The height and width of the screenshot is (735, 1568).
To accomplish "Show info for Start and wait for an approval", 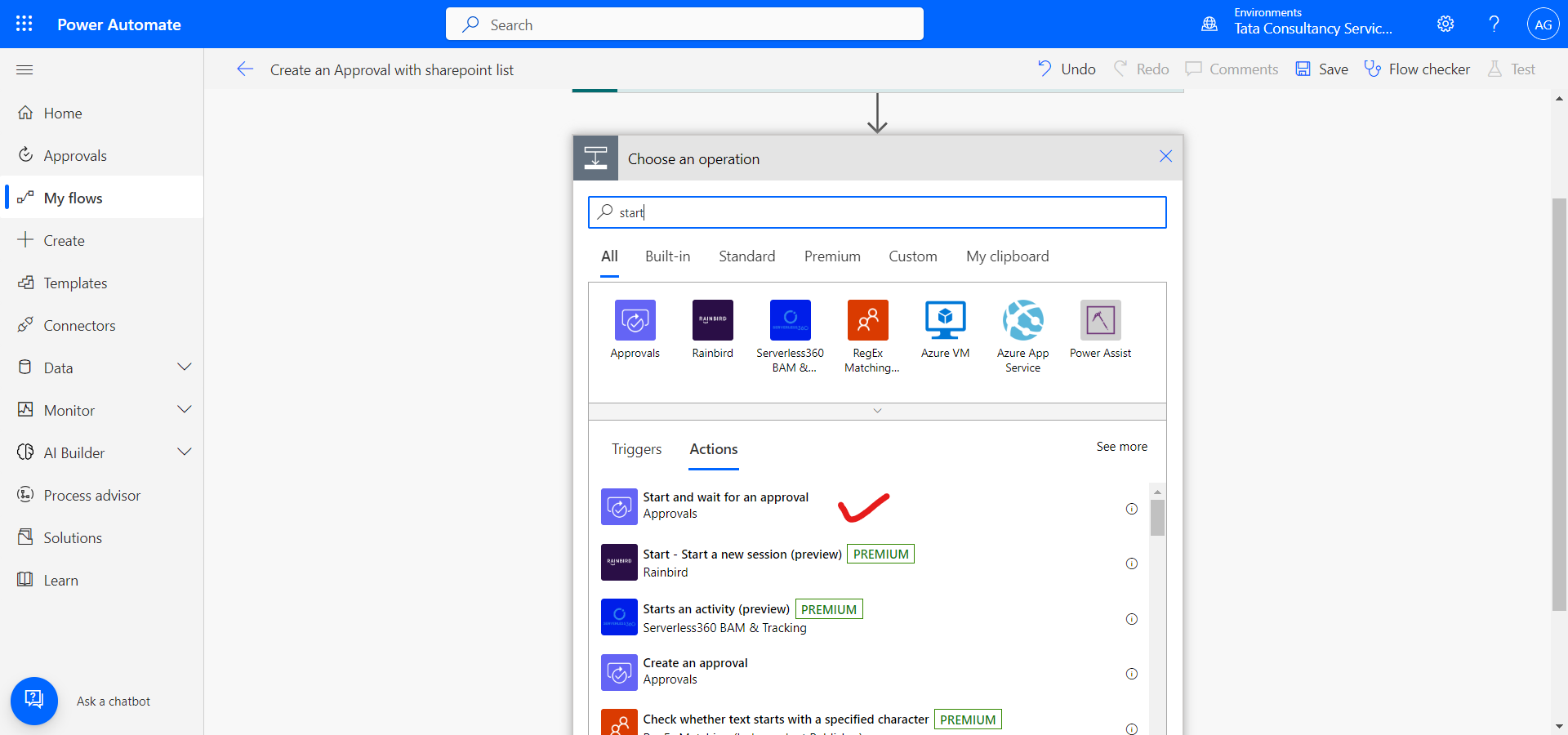I will [1131, 509].
